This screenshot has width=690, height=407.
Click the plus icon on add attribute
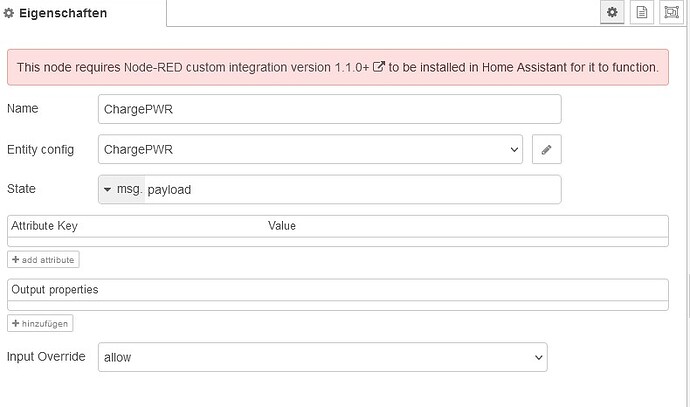pos(15,260)
